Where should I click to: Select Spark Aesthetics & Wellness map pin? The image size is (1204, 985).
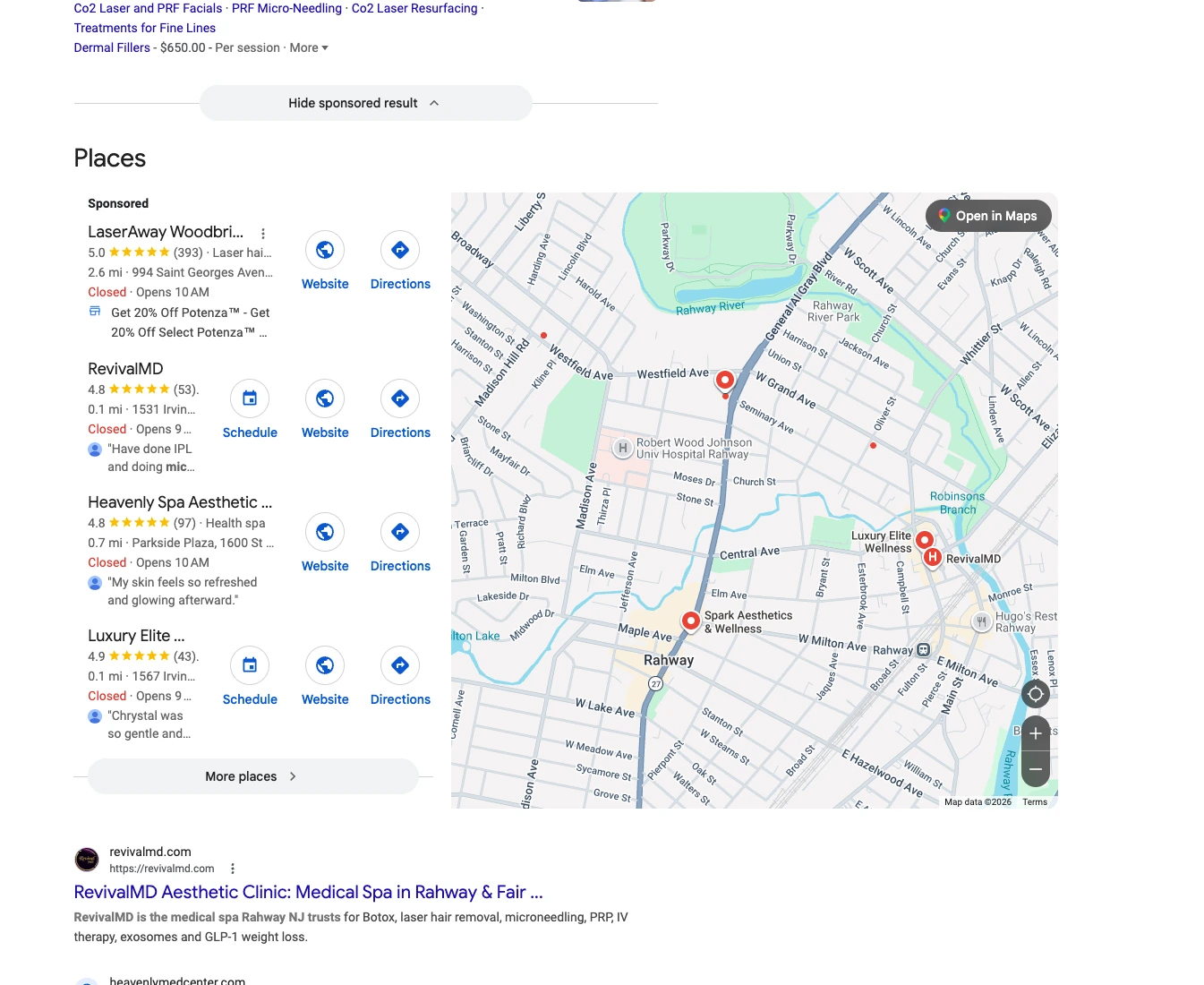[690, 621]
